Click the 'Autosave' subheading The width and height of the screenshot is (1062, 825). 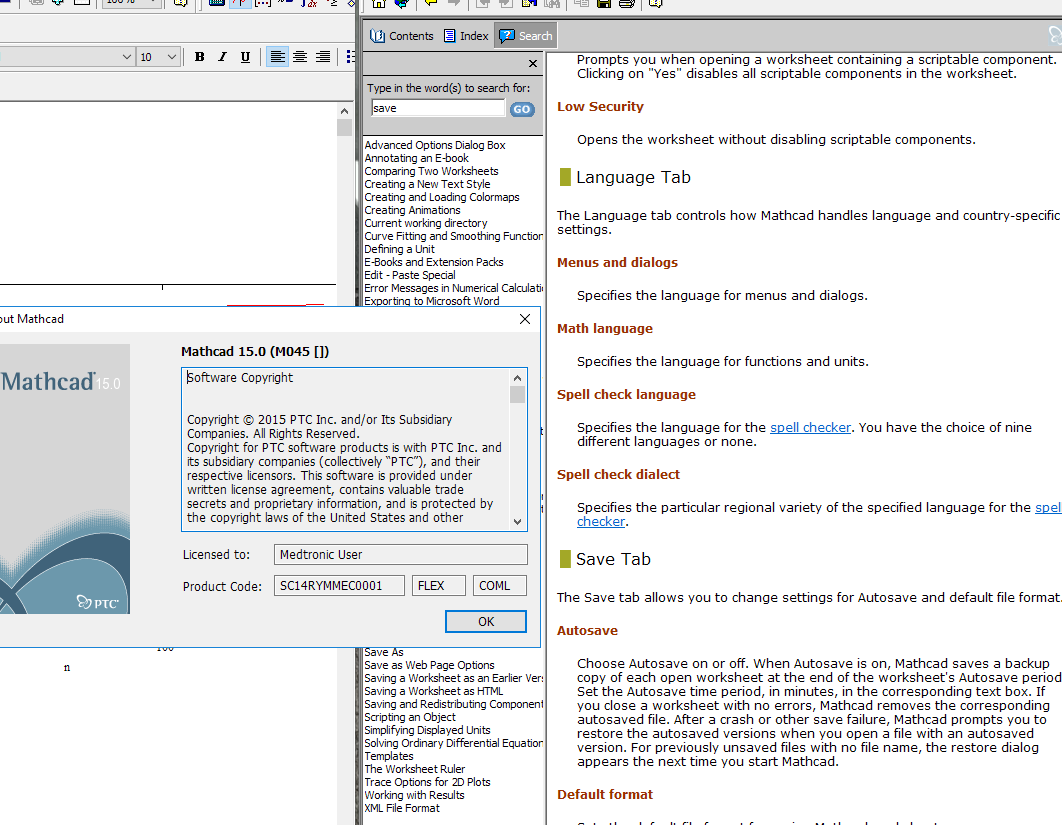(x=587, y=631)
